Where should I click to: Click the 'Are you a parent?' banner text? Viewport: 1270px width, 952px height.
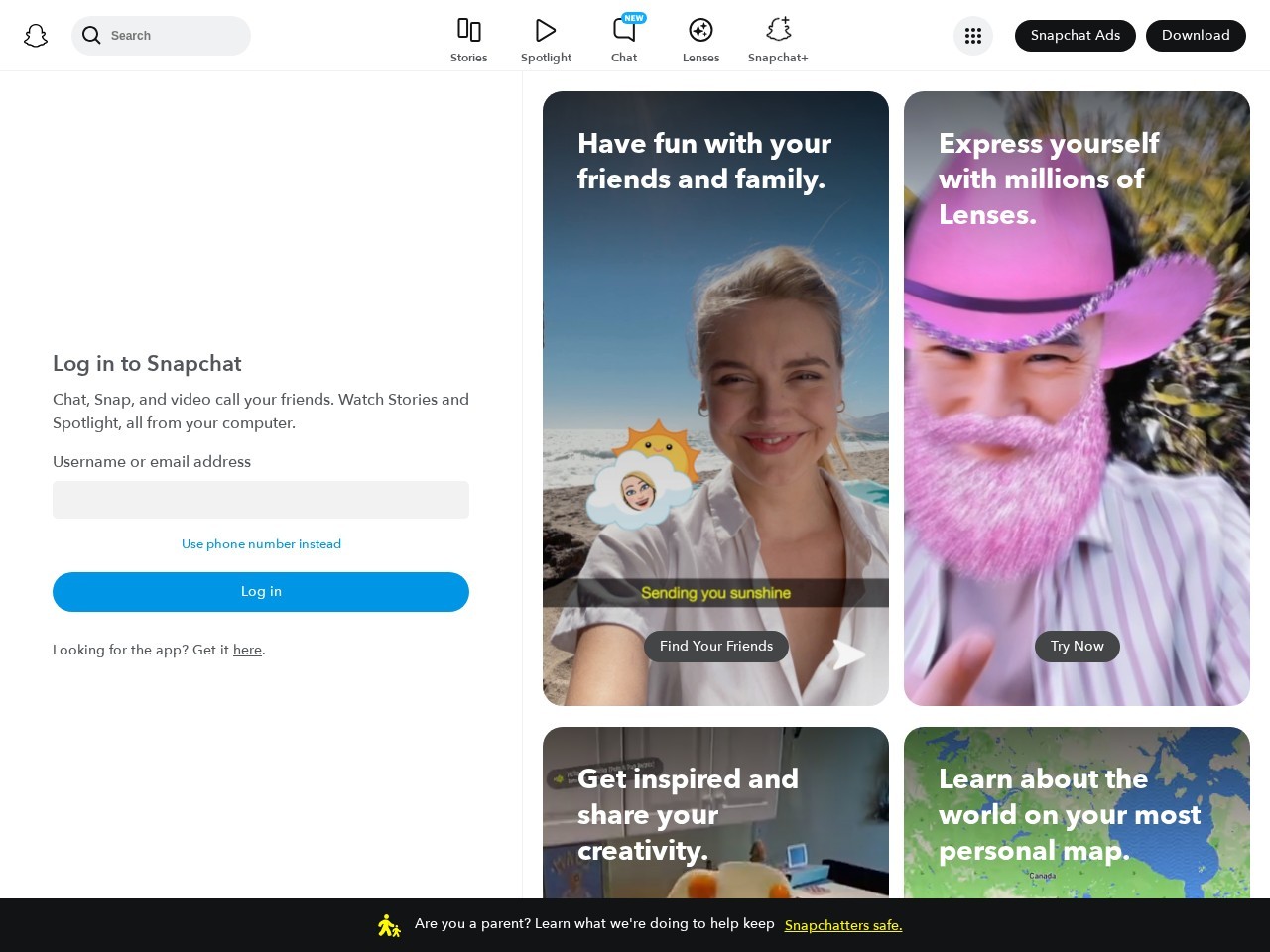tap(594, 924)
